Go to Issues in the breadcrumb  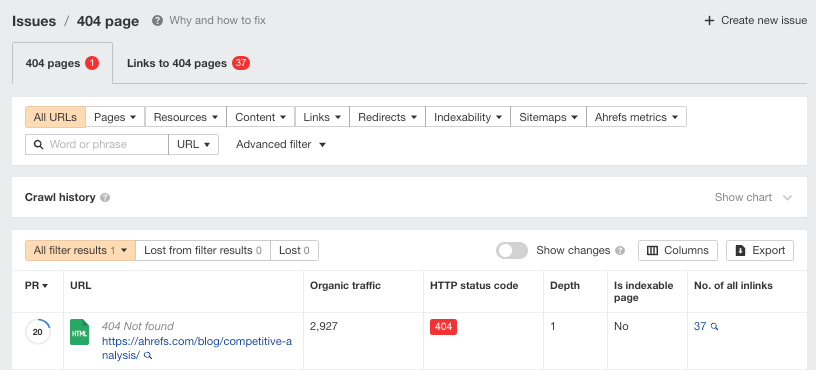pyautogui.click(x=34, y=21)
